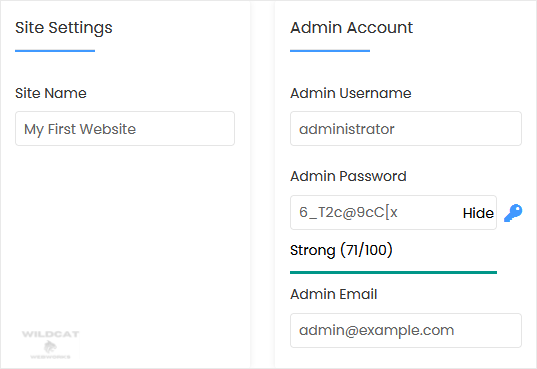Viewport: 537px width, 369px height.
Task: Click the WILDCAT wordmark in the watermark
Action: click(50, 334)
